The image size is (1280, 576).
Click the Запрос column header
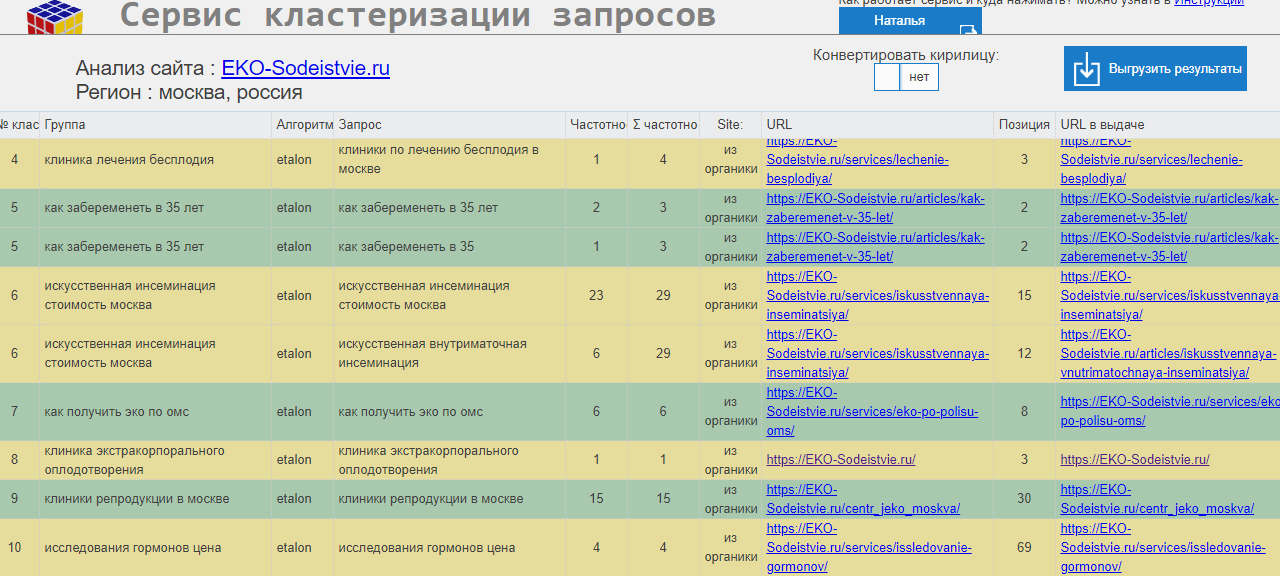coord(449,125)
